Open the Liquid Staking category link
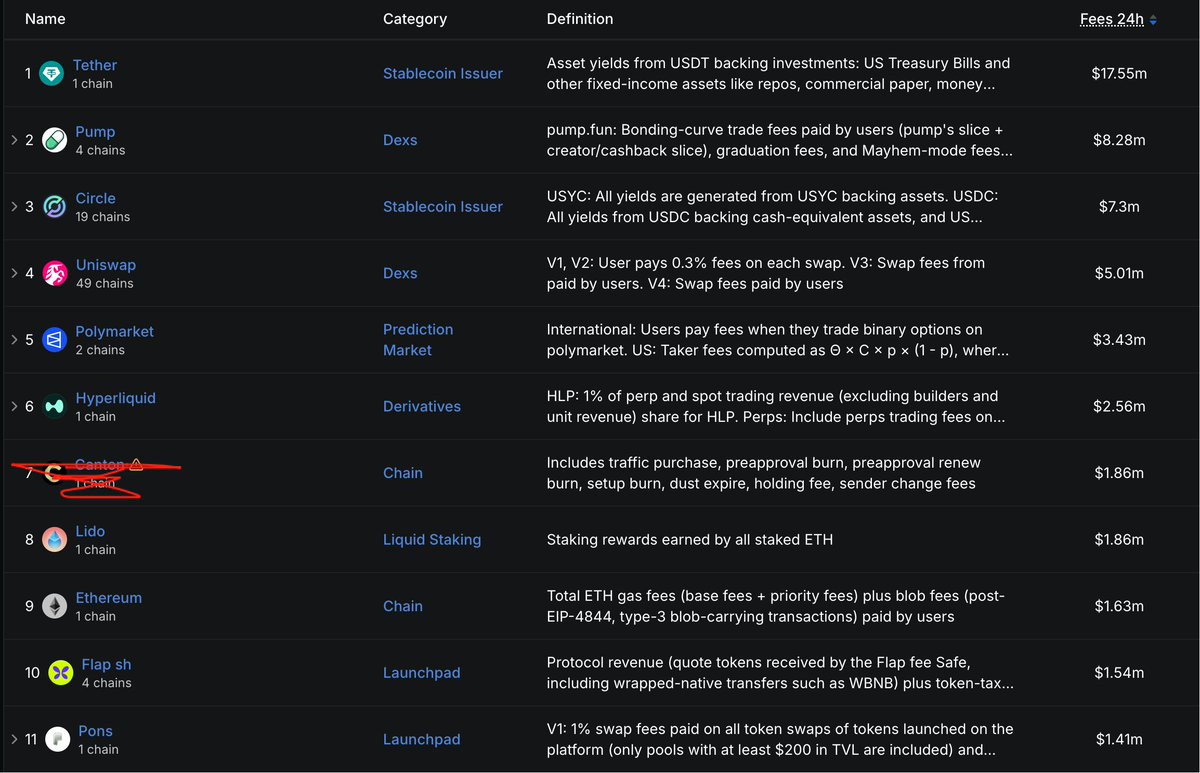This screenshot has width=1200, height=773. tap(432, 540)
